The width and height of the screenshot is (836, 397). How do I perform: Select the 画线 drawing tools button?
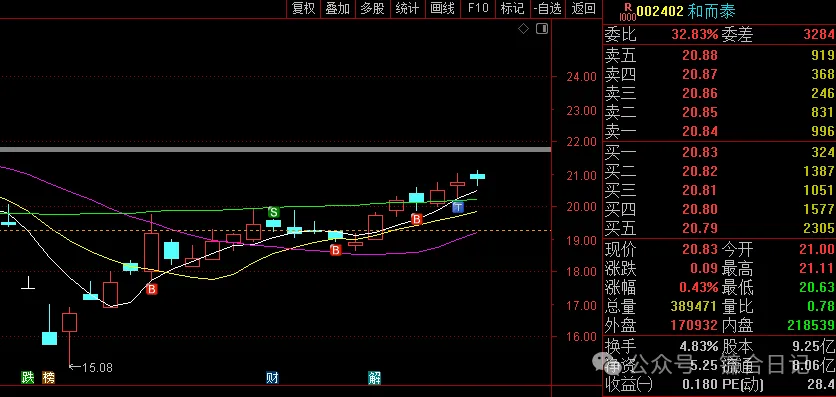pos(443,8)
